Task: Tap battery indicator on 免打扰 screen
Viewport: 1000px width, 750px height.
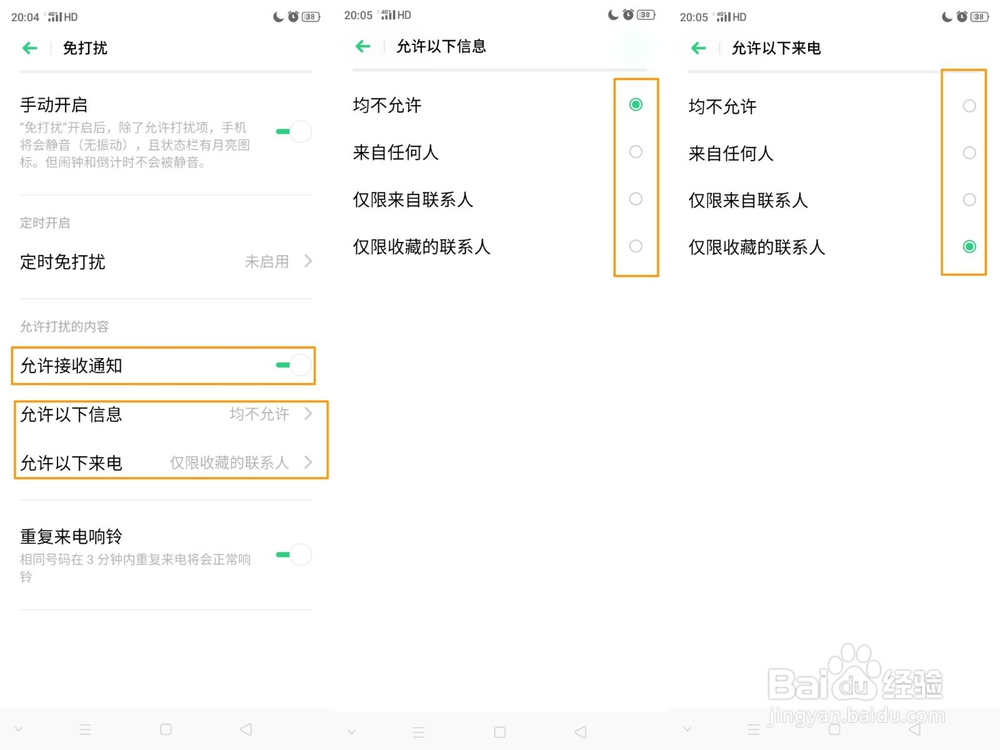Action: [x=311, y=17]
